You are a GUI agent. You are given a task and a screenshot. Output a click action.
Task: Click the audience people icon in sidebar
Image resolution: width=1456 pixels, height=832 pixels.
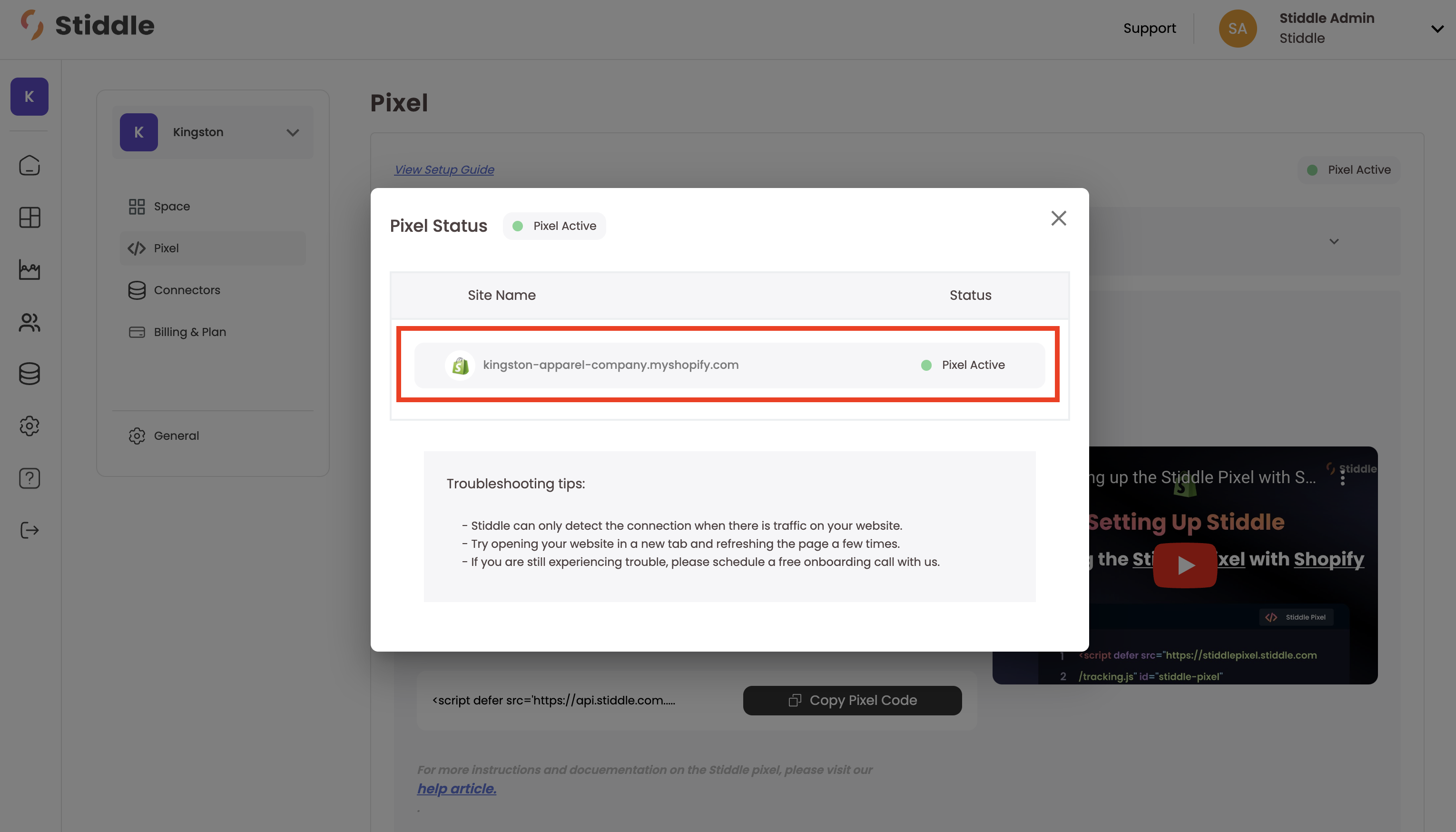pyautogui.click(x=29, y=322)
